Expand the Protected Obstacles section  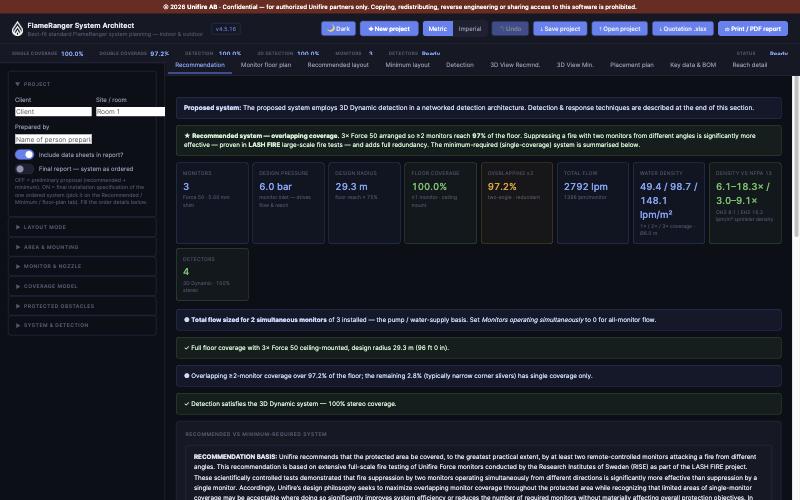[x=83, y=306]
